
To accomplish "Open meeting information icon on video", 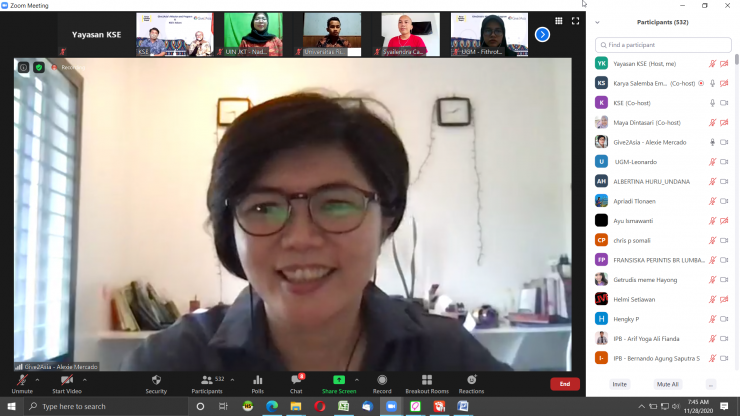I will point(24,68).
